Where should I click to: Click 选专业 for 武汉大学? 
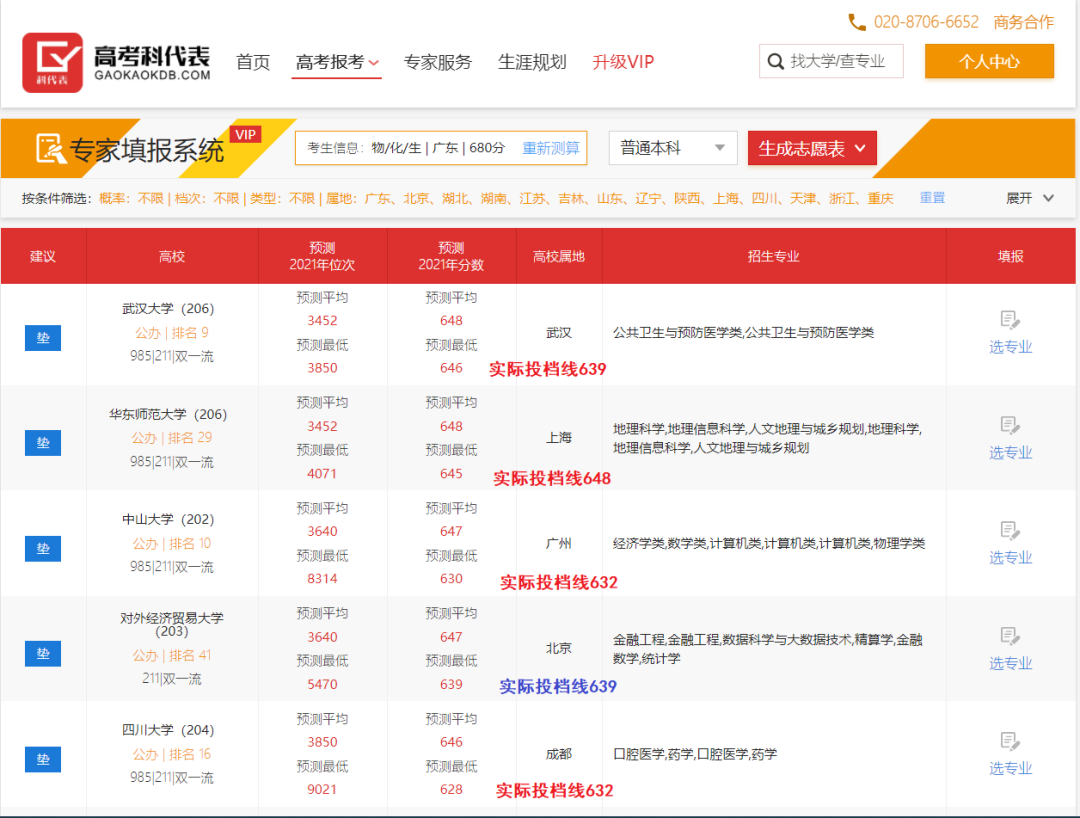(1010, 347)
